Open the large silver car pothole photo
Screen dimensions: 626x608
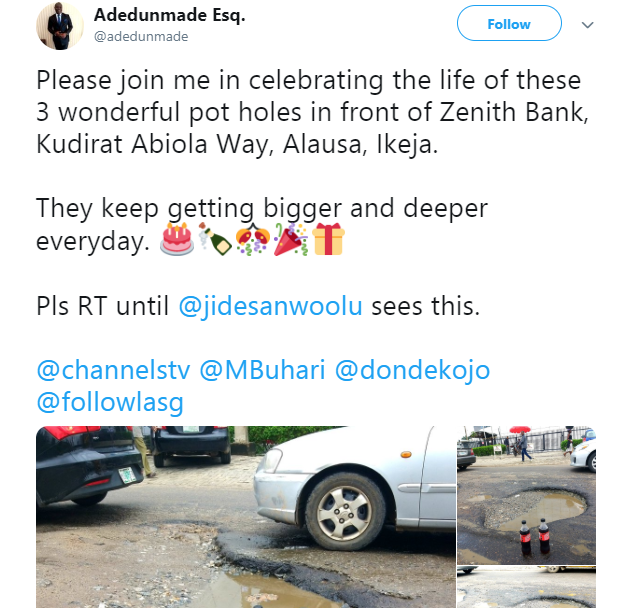click(245, 517)
